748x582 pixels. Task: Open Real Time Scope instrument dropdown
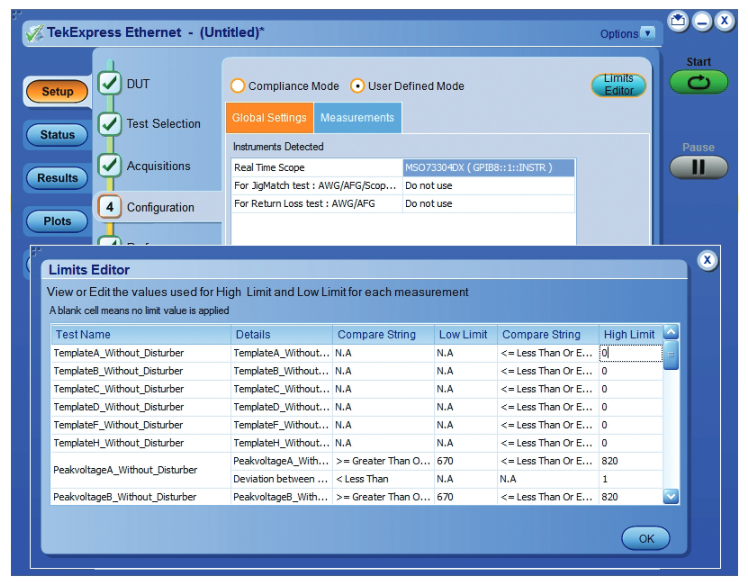[489, 168]
